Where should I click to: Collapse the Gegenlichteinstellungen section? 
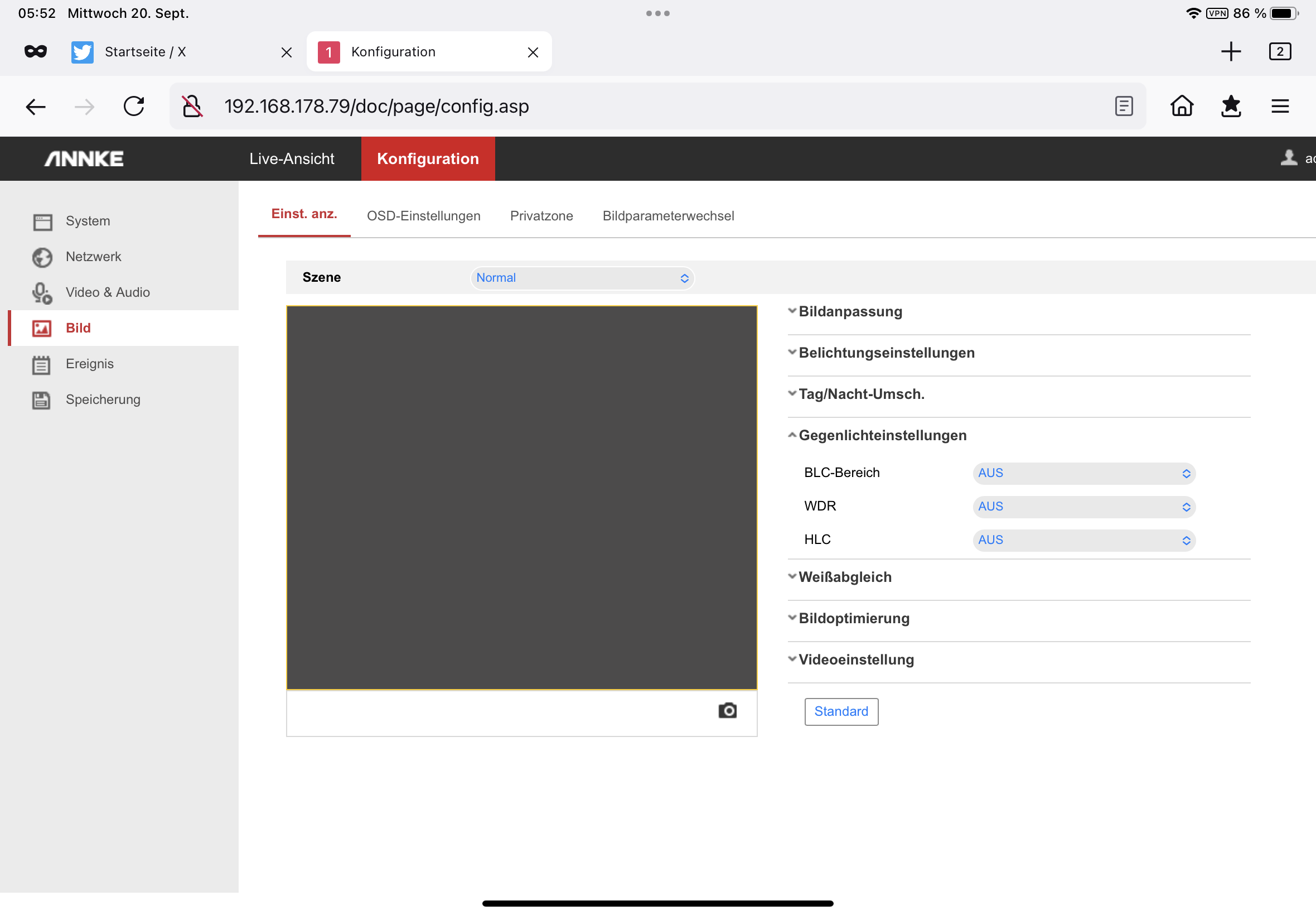tap(882, 436)
